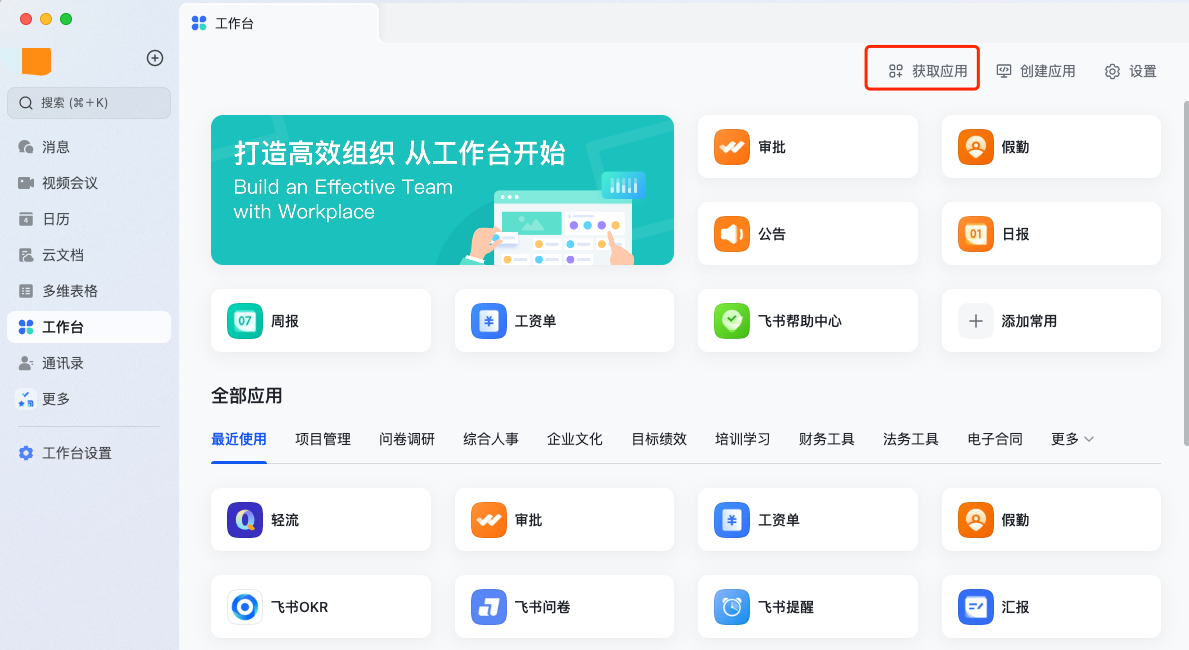Screen dimensions: 1189x650
Task: Open 审批 in all apps list
Action: click(x=564, y=520)
